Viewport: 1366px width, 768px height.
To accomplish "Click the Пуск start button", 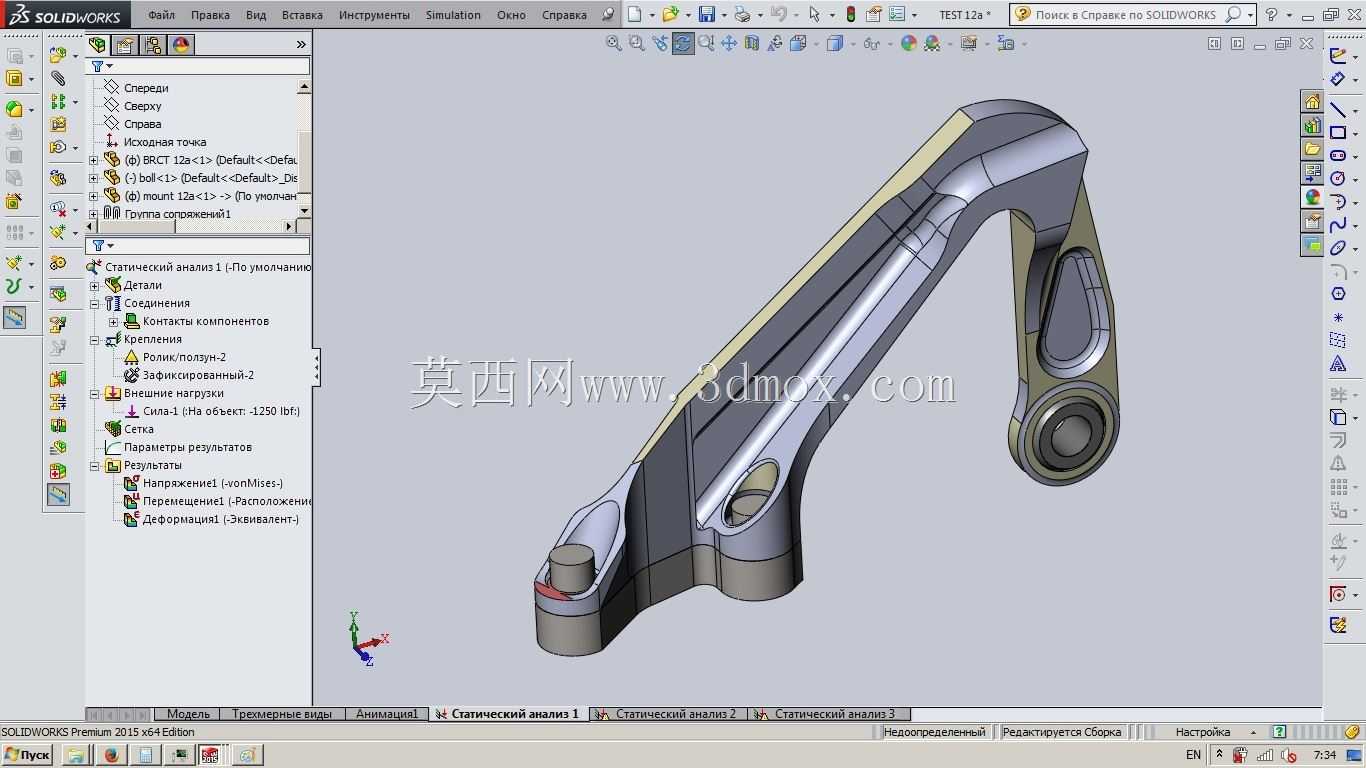I will click(27, 755).
